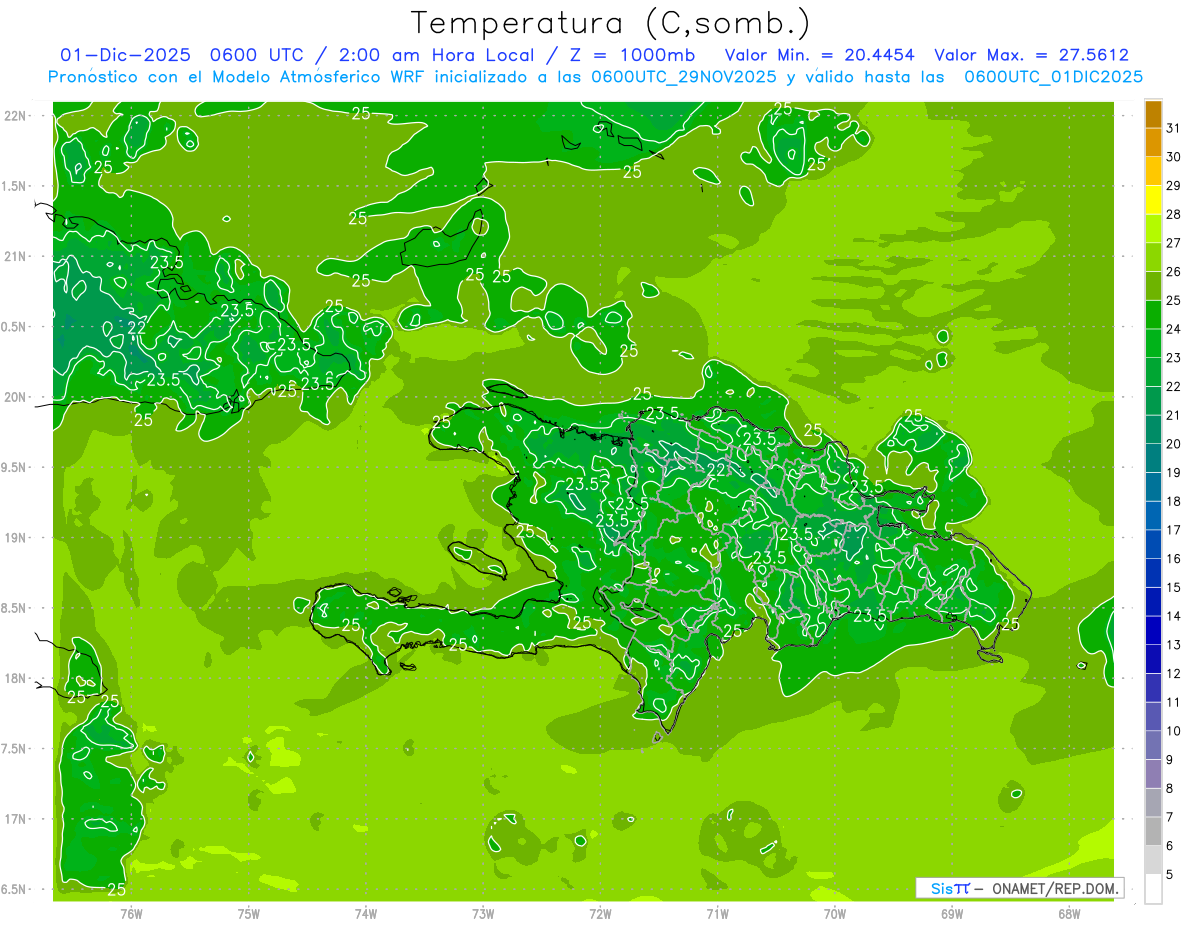Click the "17N" latitude axis label
The height and width of the screenshot is (927, 1200).
(x=14, y=819)
